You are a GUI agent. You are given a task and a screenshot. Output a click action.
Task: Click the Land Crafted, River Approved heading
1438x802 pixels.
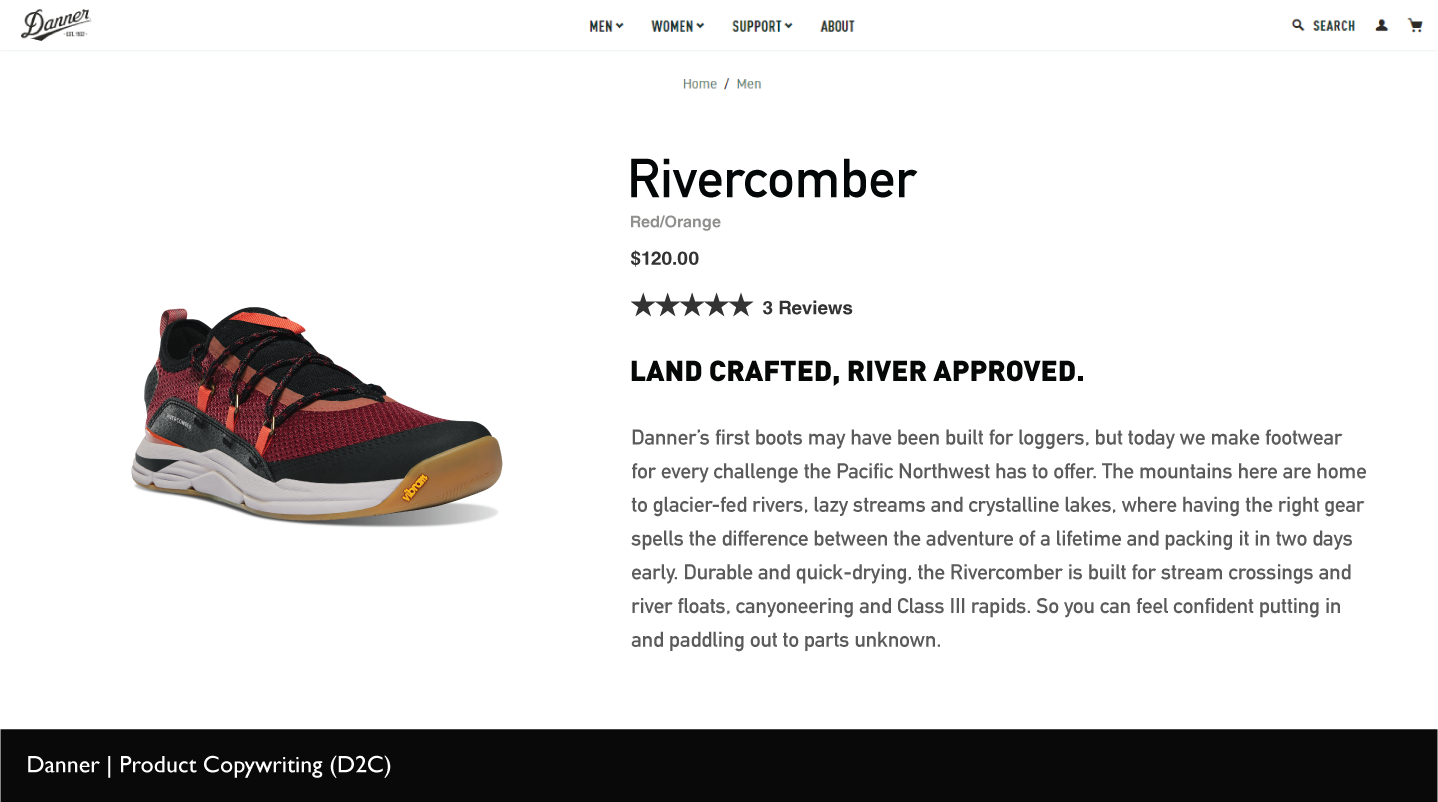pyautogui.click(x=857, y=372)
